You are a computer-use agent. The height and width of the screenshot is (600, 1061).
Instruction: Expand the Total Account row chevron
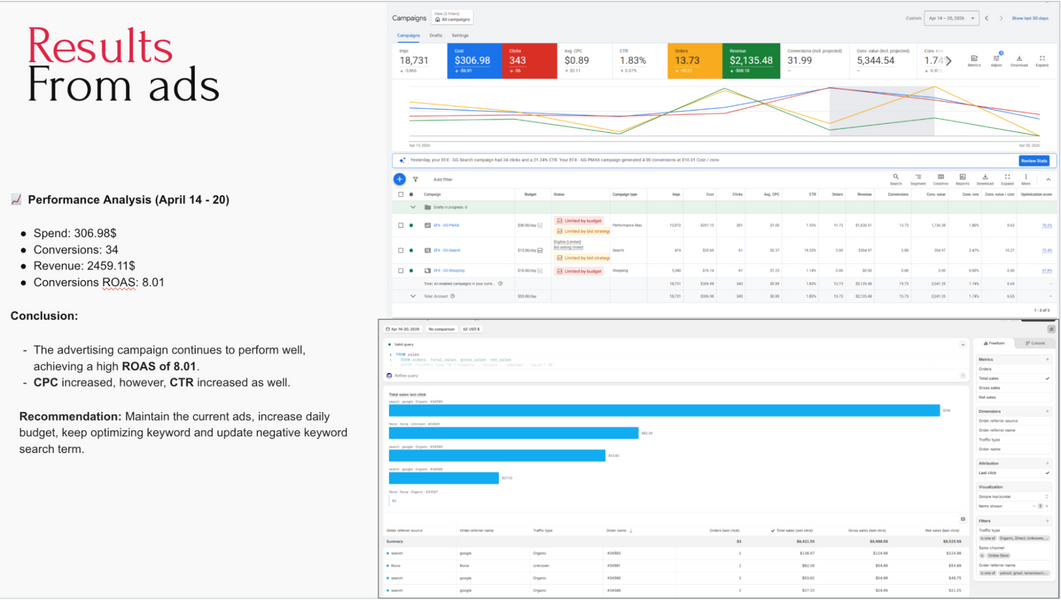[x=413, y=296]
